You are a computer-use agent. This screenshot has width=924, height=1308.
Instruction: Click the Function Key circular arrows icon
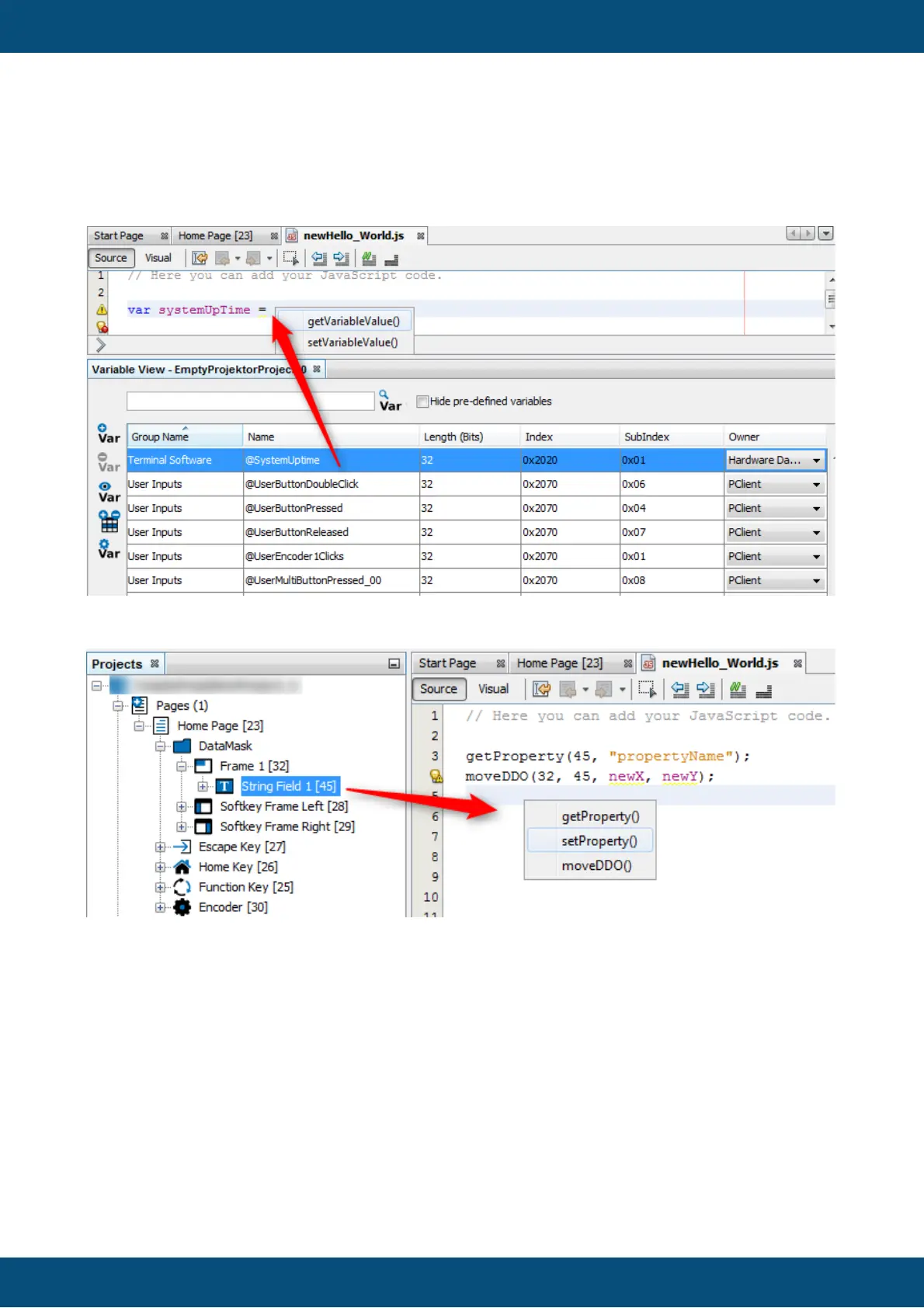[182, 887]
